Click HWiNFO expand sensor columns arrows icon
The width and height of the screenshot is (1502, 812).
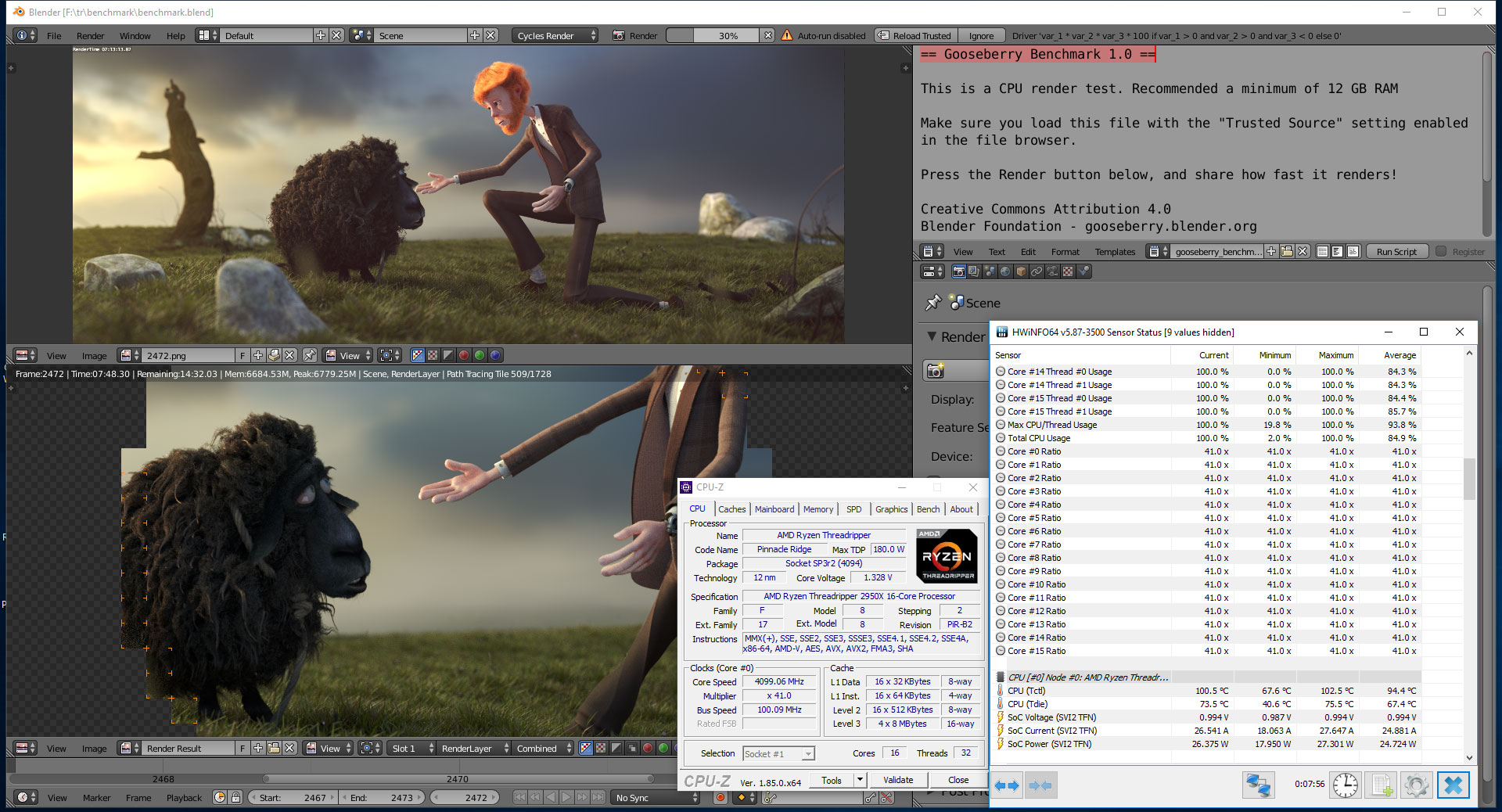click(1006, 785)
